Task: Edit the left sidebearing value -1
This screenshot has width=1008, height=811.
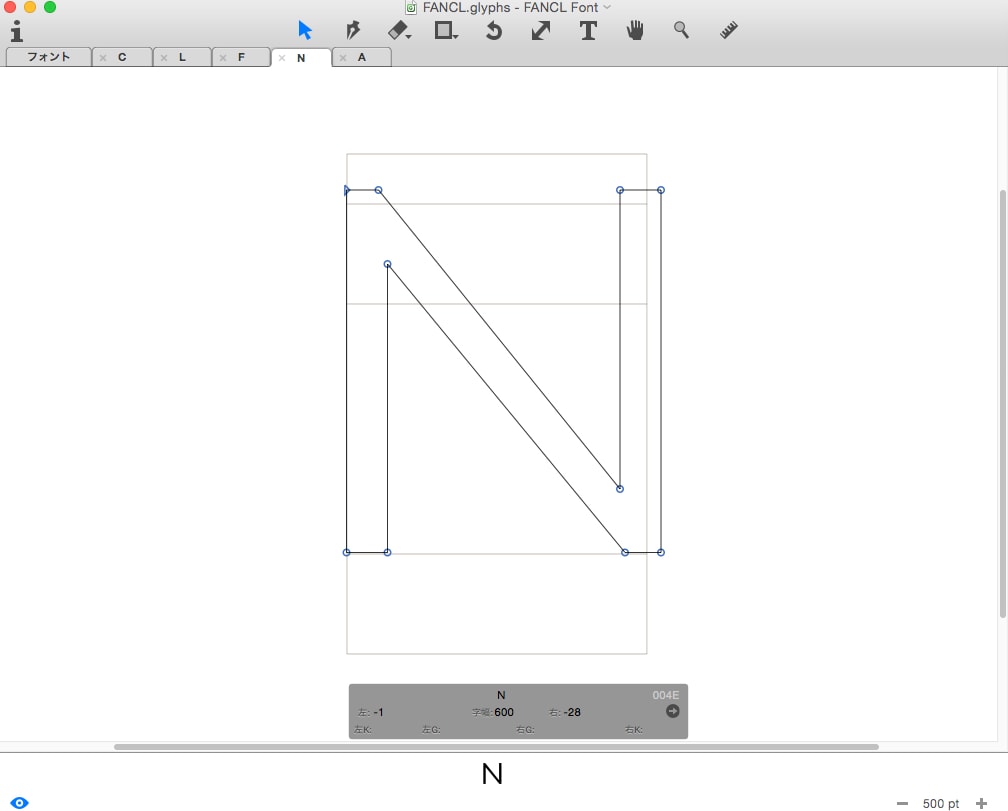Action: coord(378,712)
